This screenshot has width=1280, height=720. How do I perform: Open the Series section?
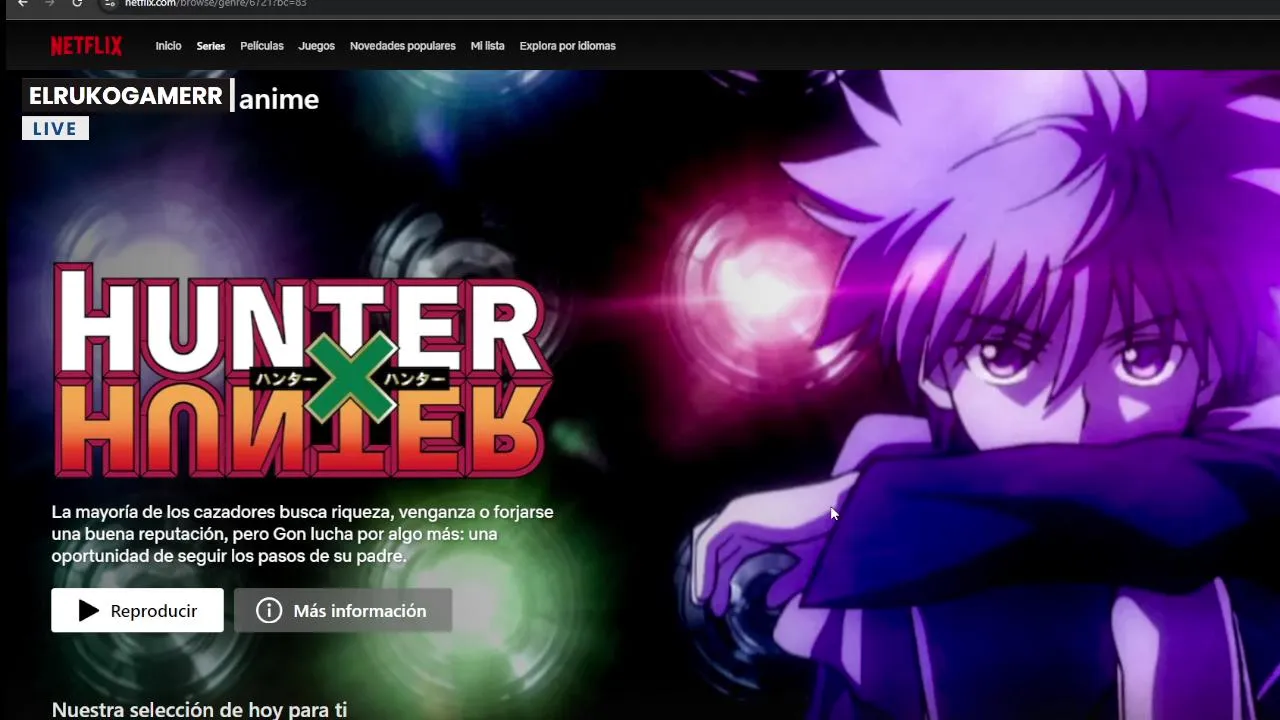[211, 46]
